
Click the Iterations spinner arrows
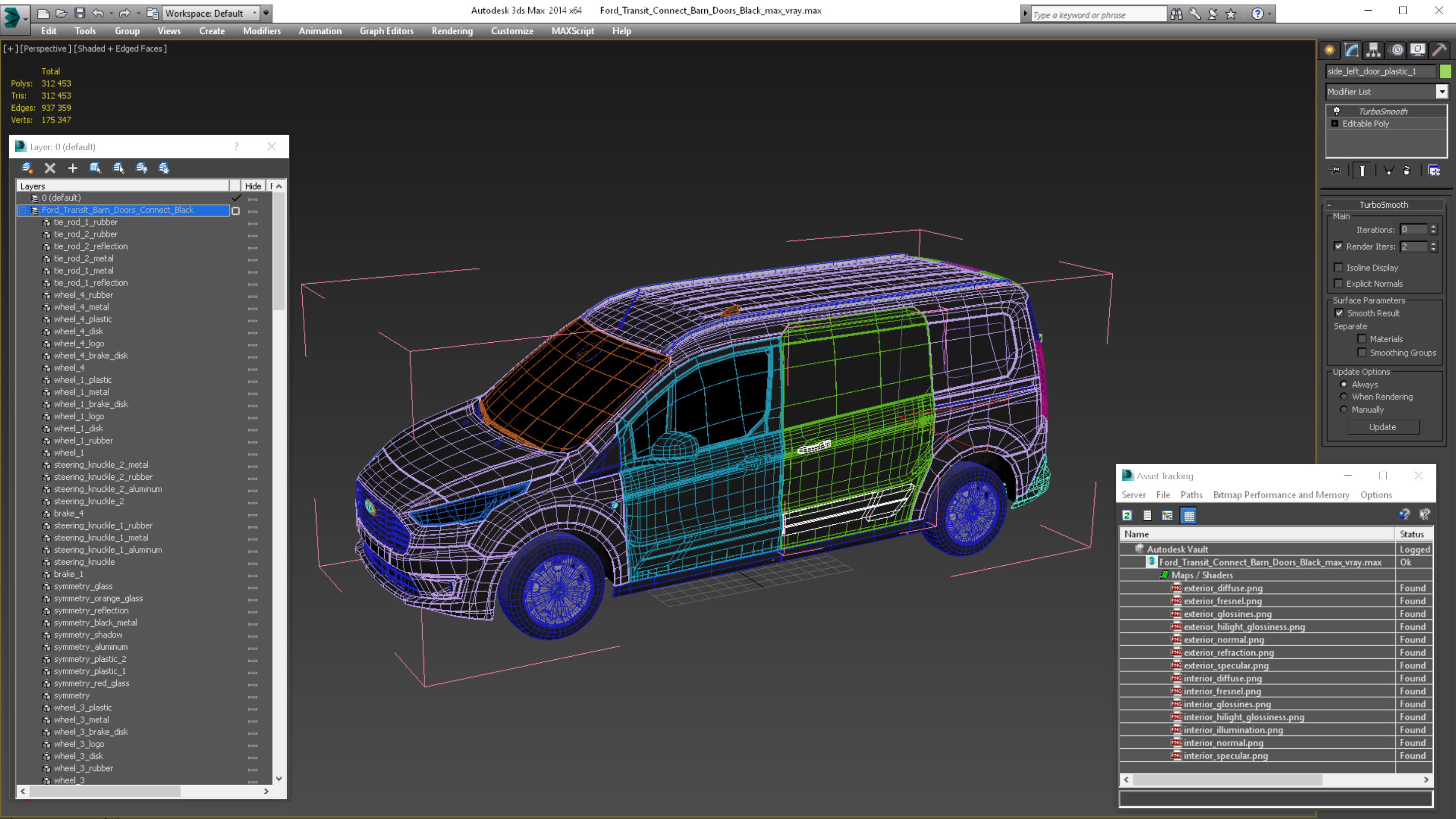(x=1433, y=230)
